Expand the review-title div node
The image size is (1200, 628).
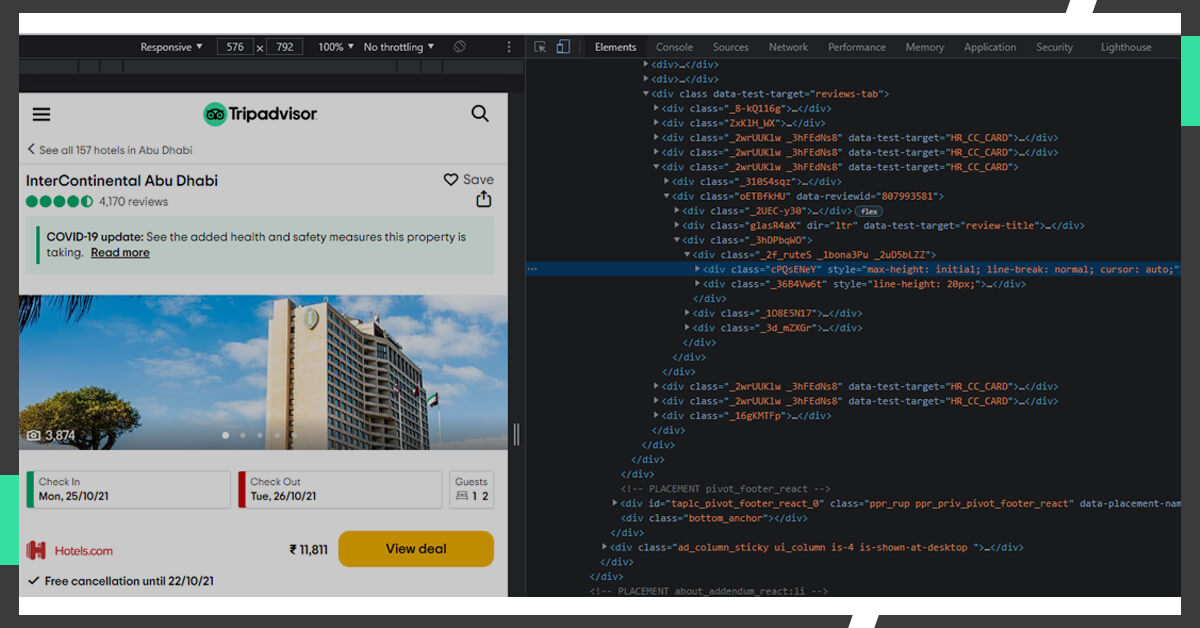tap(677, 226)
